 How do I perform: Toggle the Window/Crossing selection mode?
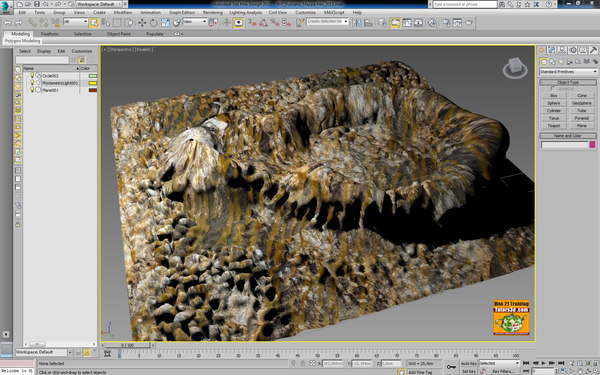pos(129,23)
